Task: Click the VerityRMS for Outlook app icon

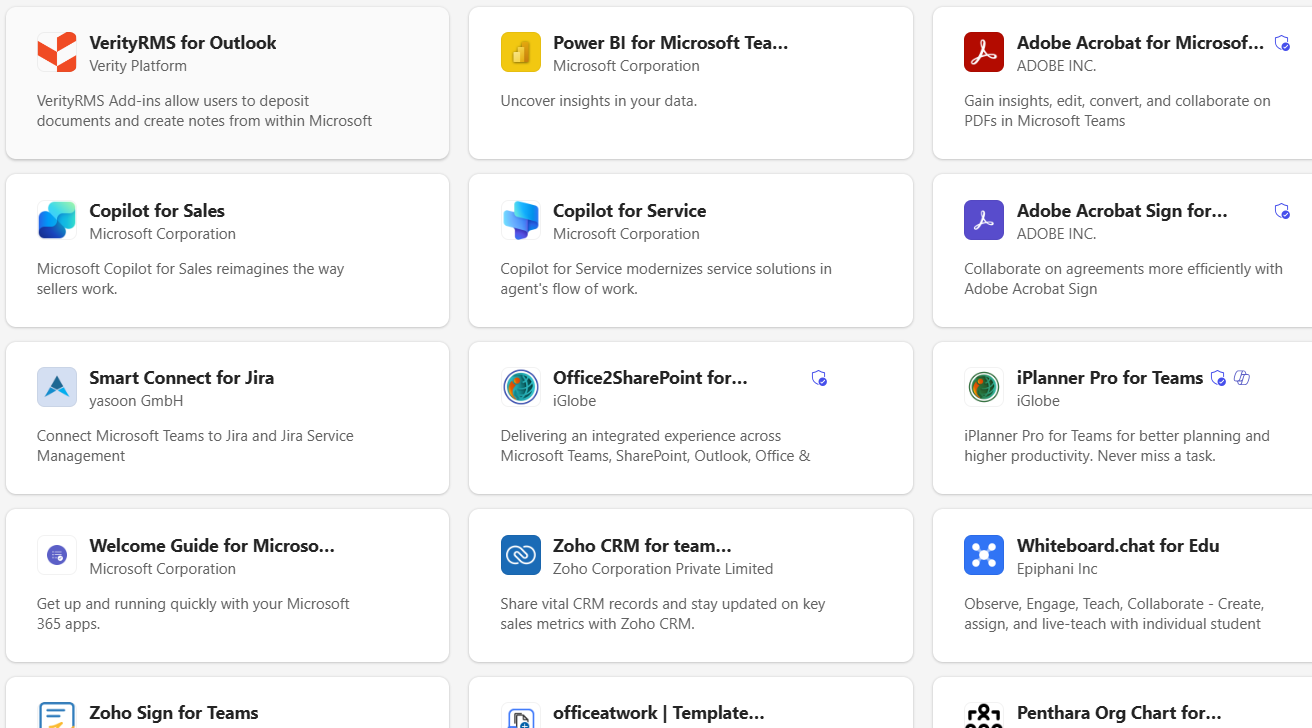Action: tap(57, 52)
